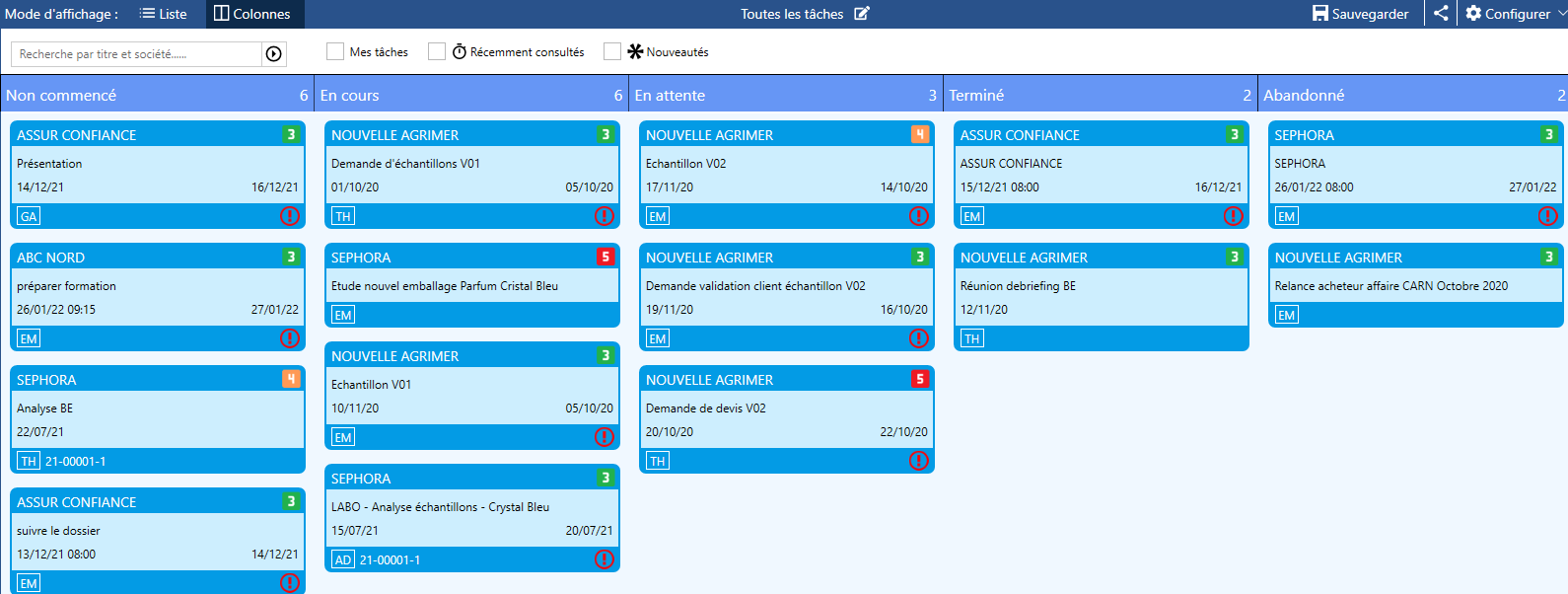Click EM badge on Etude nouvel emballage card
This screenshot has height=594, width=1568.
pos(343,315)
